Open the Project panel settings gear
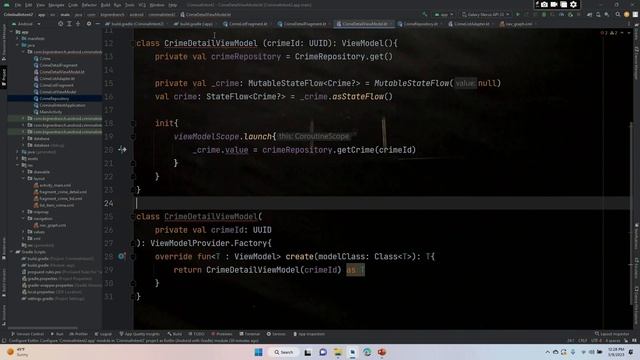The image size is (640, 360). 89,24
